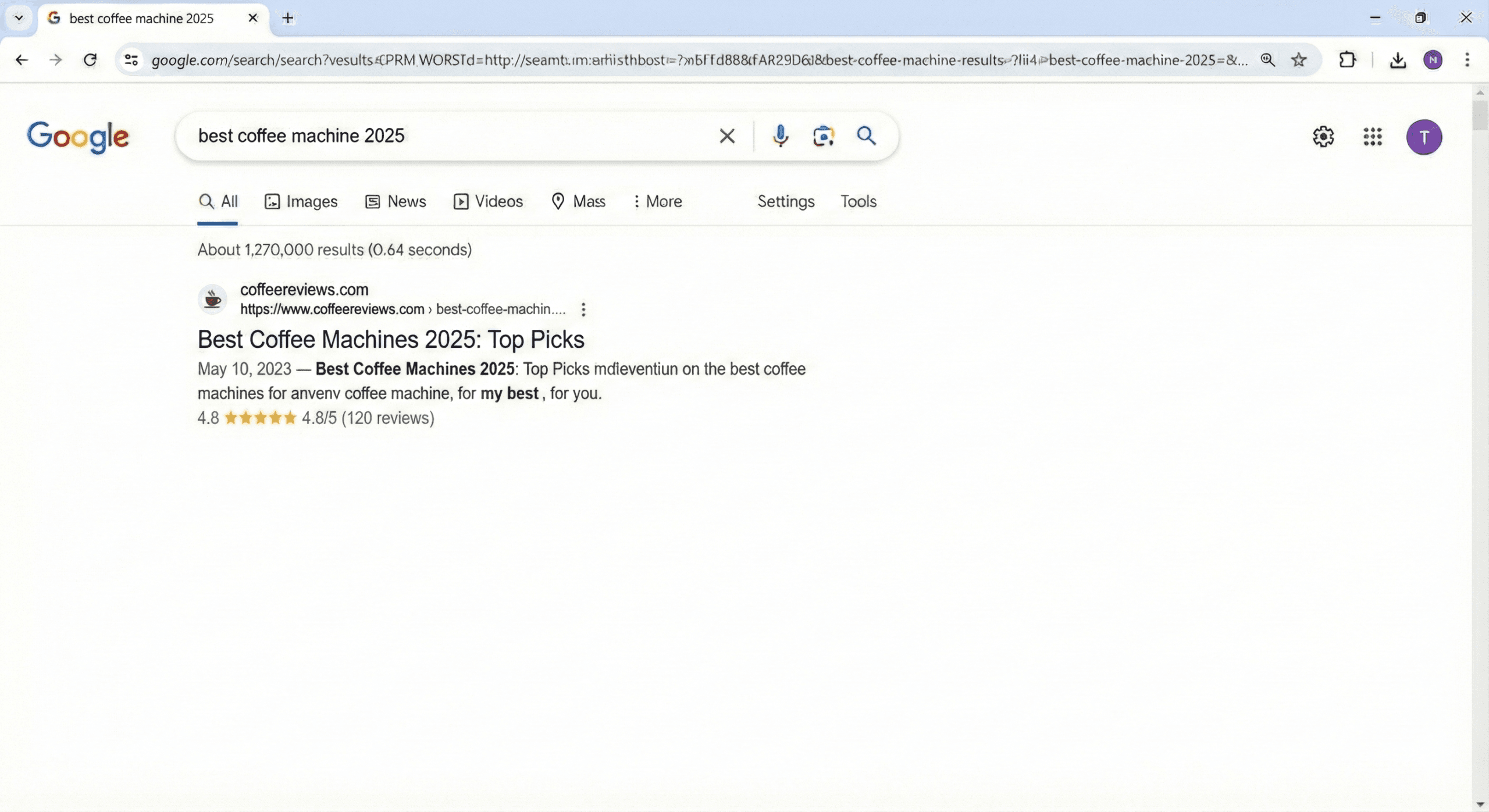Open the Downloads icon in toolbar
This screenshot has height=812, width=1489.
coord(1398,60)
